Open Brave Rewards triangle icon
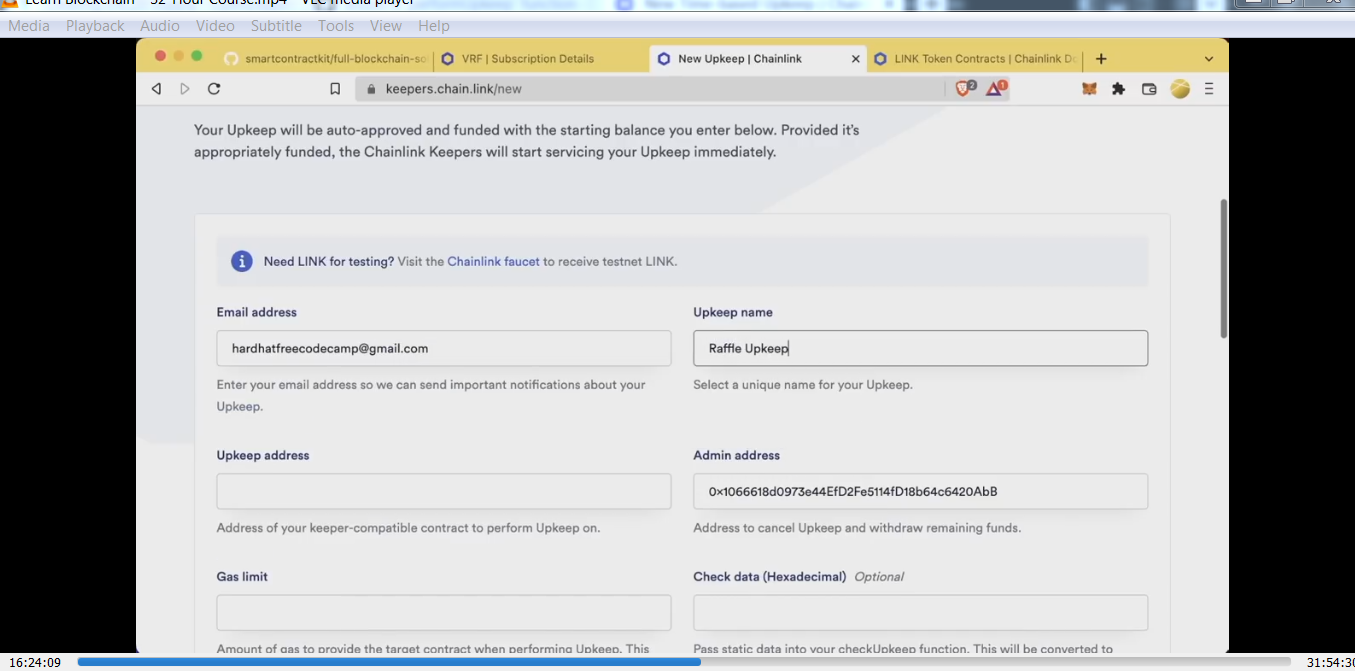Screen dimensions: 1355x671 pyautogui.click(x=996, y=88)
